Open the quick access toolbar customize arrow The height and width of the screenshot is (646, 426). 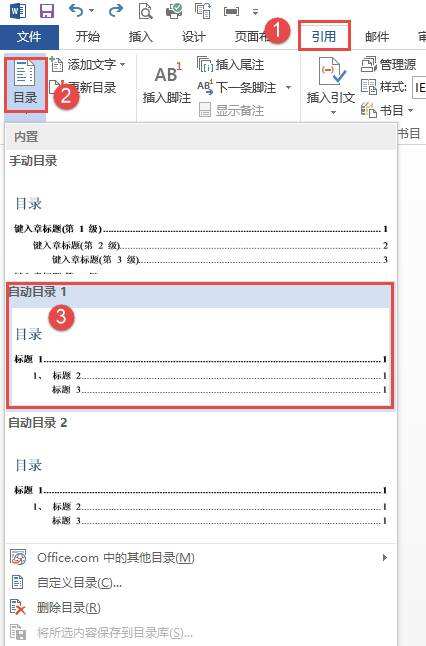pos(255,12)
